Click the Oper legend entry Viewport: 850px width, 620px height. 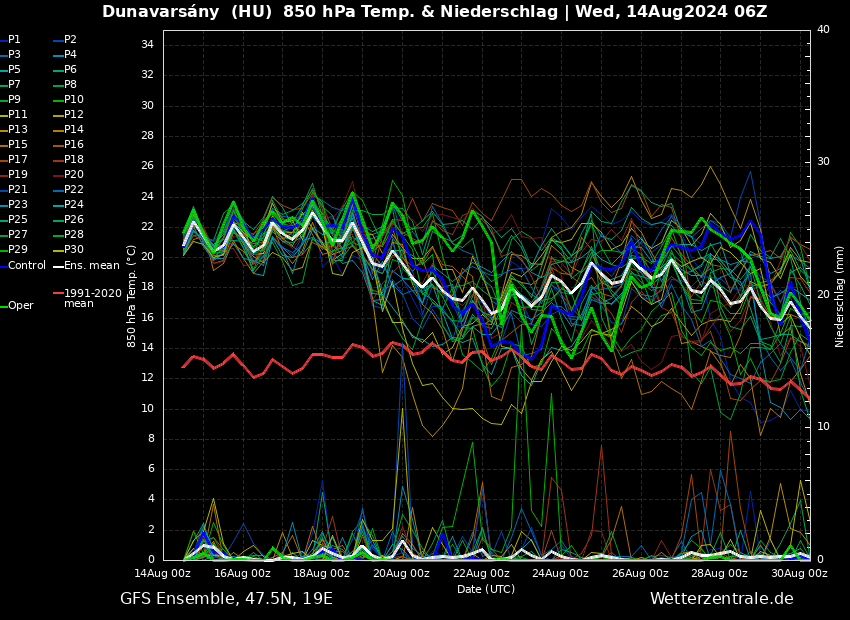20,306
